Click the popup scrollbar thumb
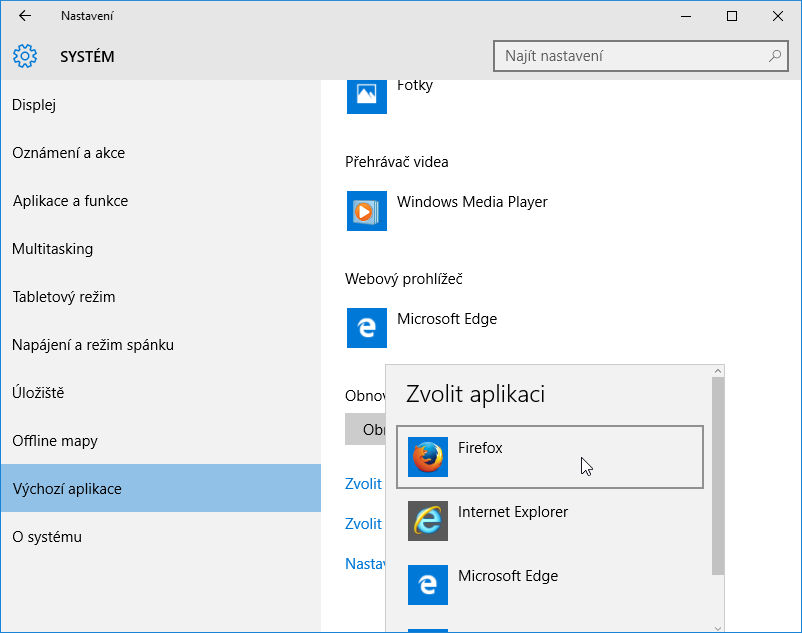The width and height of the screenshot is (802, 633). [718, 476]
